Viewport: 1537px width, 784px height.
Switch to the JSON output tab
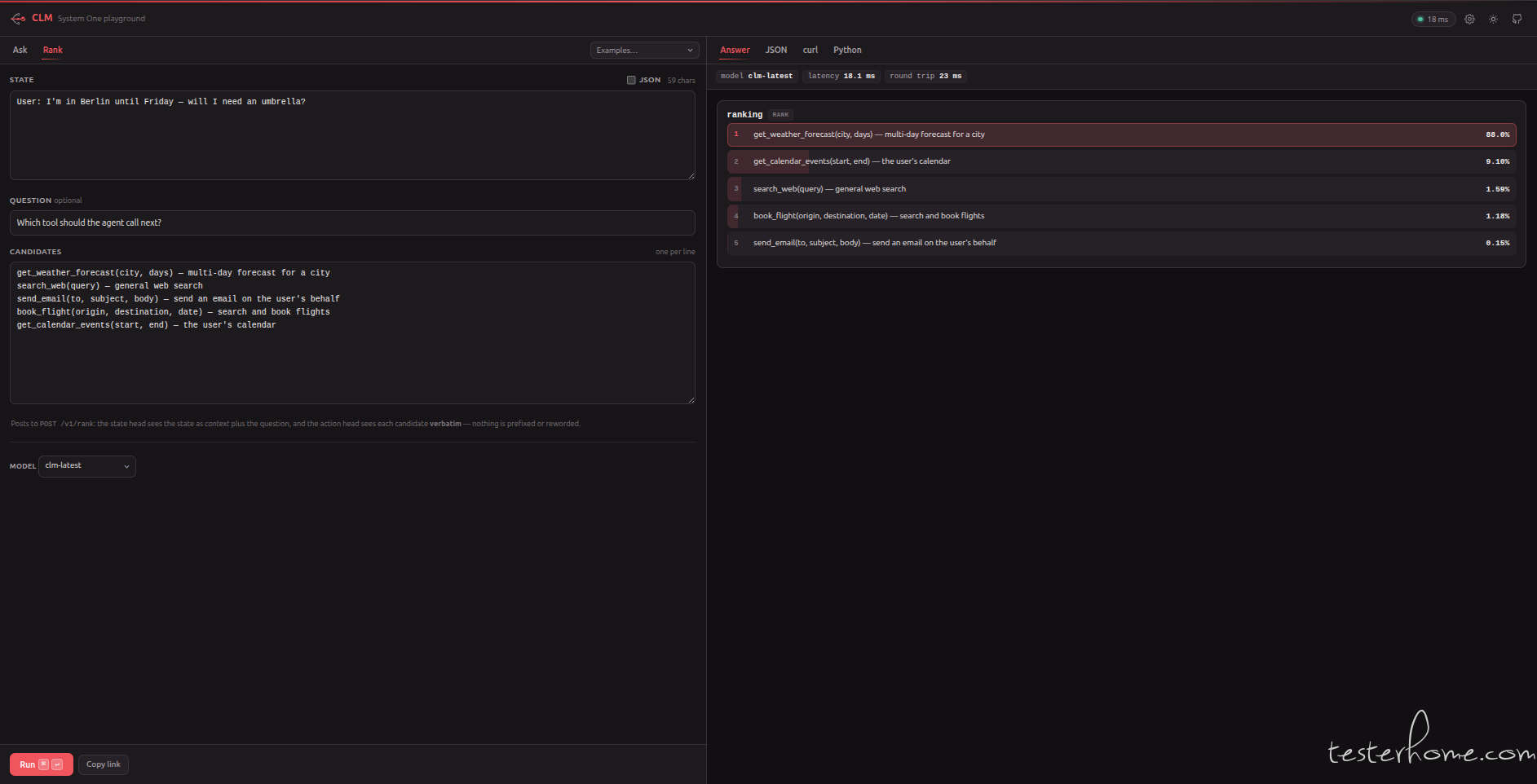point(776,50)
